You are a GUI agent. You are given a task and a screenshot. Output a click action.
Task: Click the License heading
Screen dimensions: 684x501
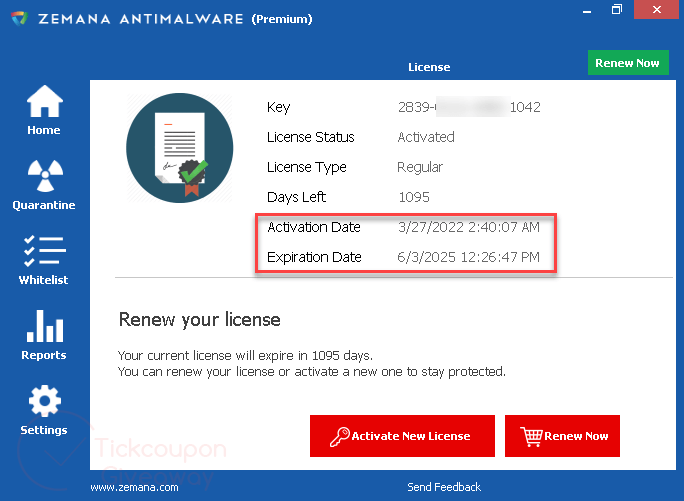point(429,67)
